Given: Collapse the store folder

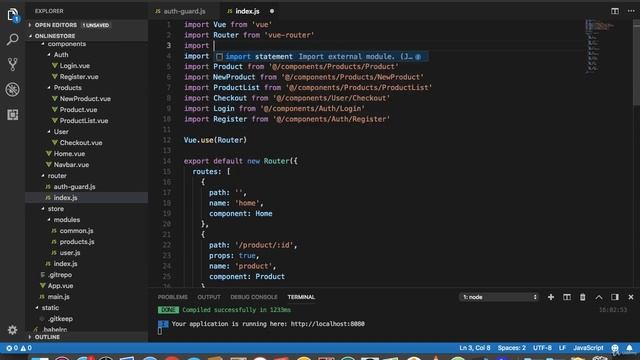Looking at the screenshot, I should pos(56,209).
